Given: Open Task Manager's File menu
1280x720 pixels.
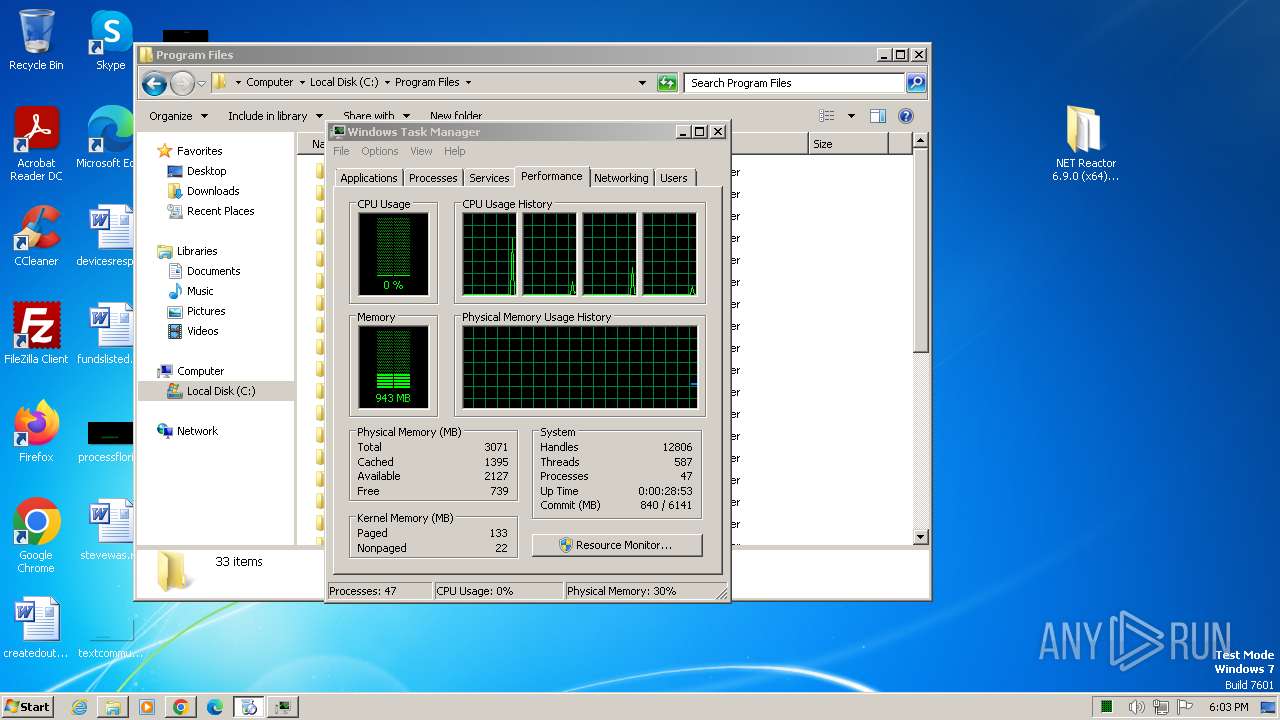Looking at the screenshot, I should point(341,151).
